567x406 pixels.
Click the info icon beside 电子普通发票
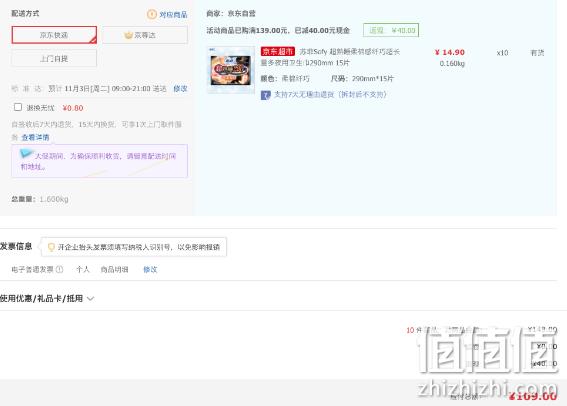(x=60, y=269)
